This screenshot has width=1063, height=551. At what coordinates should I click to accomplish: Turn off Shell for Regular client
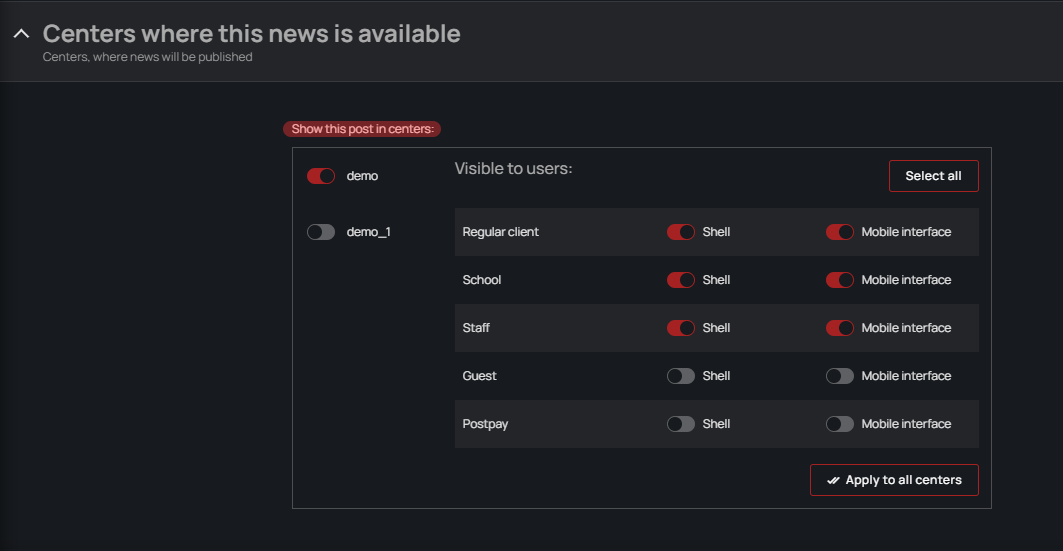(681, 232)
